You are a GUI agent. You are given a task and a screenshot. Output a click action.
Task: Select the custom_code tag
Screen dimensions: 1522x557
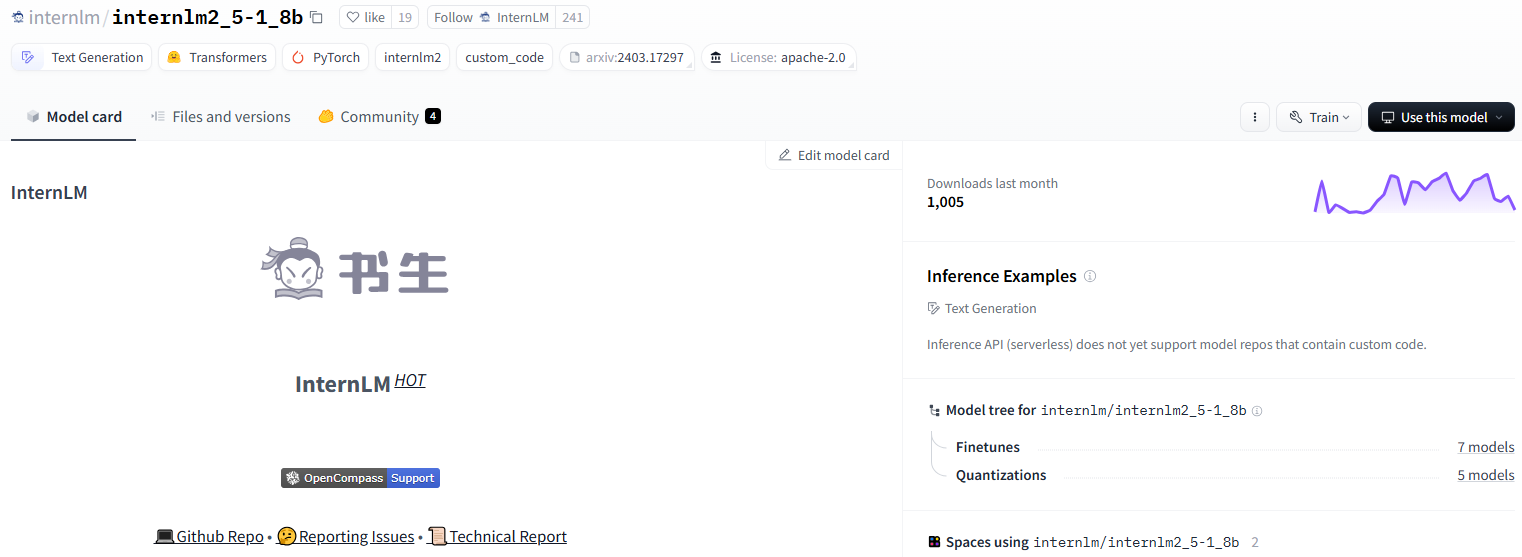pyautogui.click(x=504, y=57)
